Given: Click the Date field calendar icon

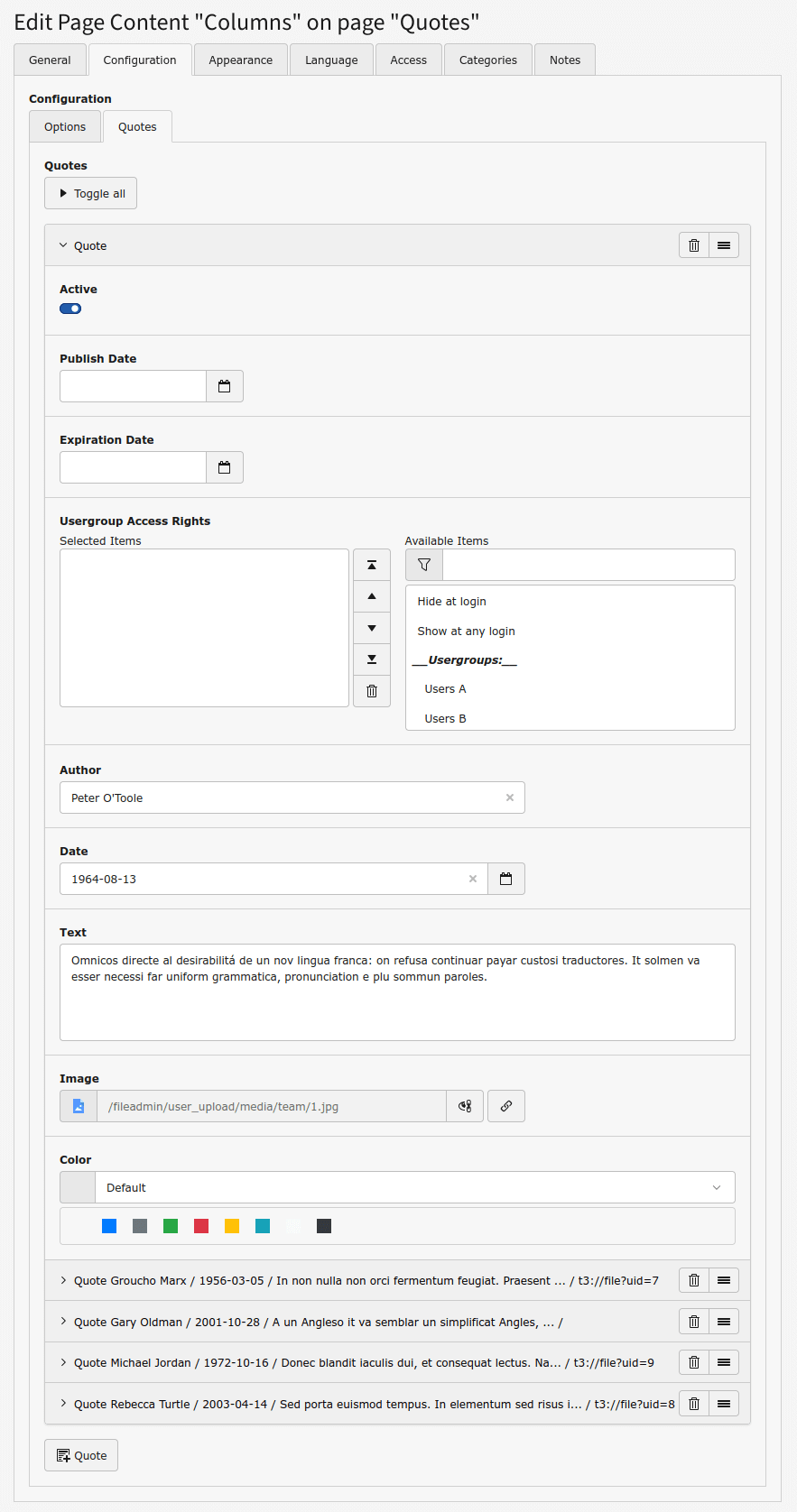Looking at the screenshot, I should tap(505, 879).
